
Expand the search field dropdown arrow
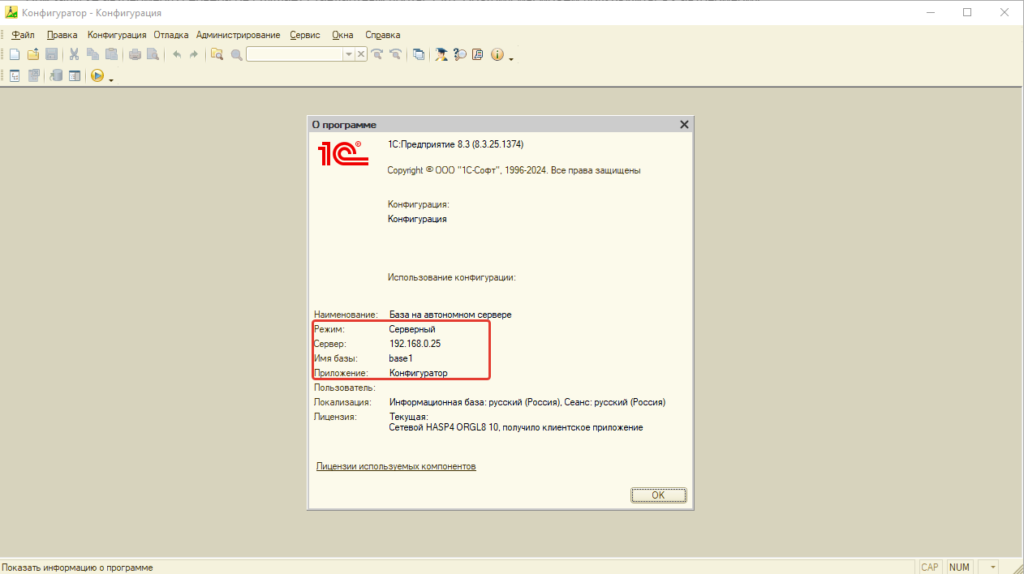349,55
